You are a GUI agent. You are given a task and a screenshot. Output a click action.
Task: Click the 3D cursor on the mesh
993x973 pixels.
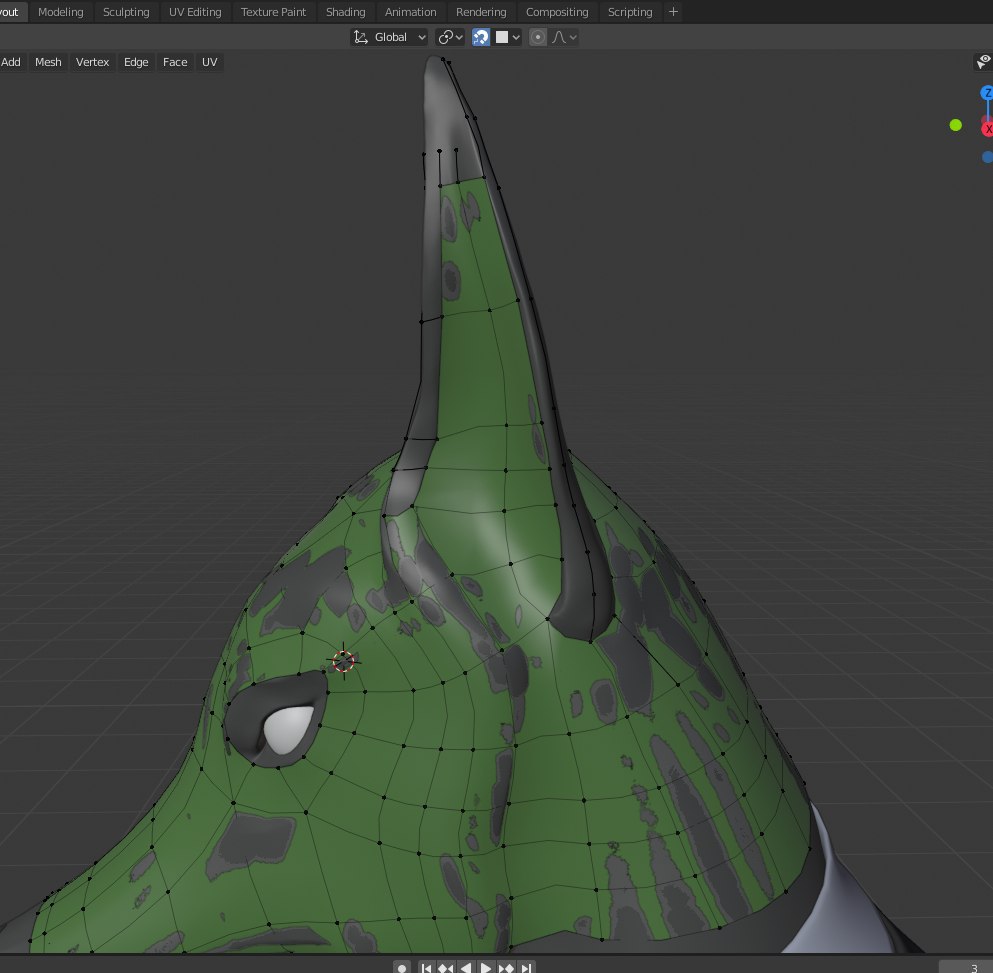[343, 661]
